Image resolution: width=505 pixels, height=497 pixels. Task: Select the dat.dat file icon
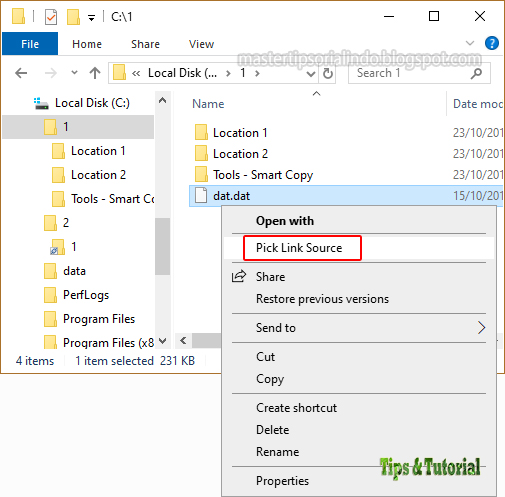click(201, 195)
